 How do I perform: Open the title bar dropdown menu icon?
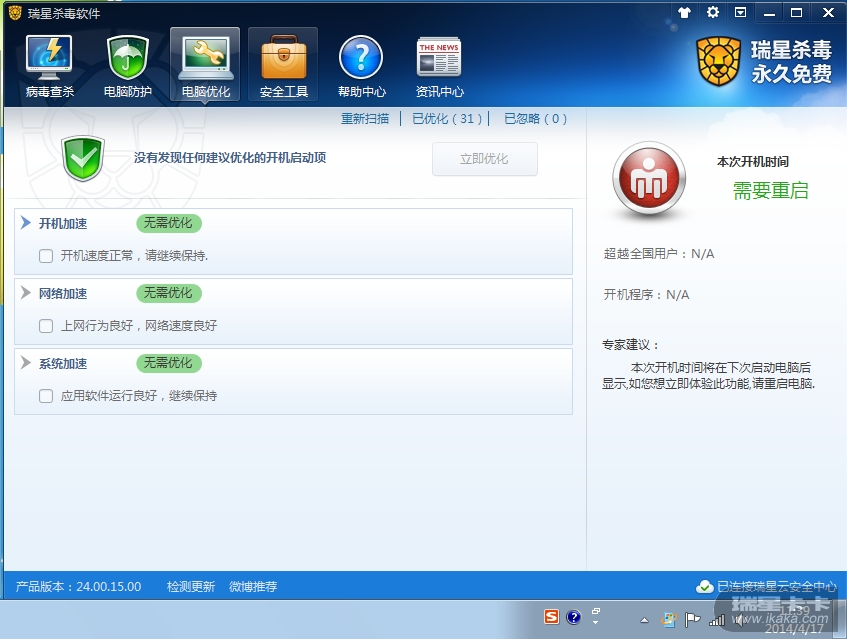click(x=741, y=12)
